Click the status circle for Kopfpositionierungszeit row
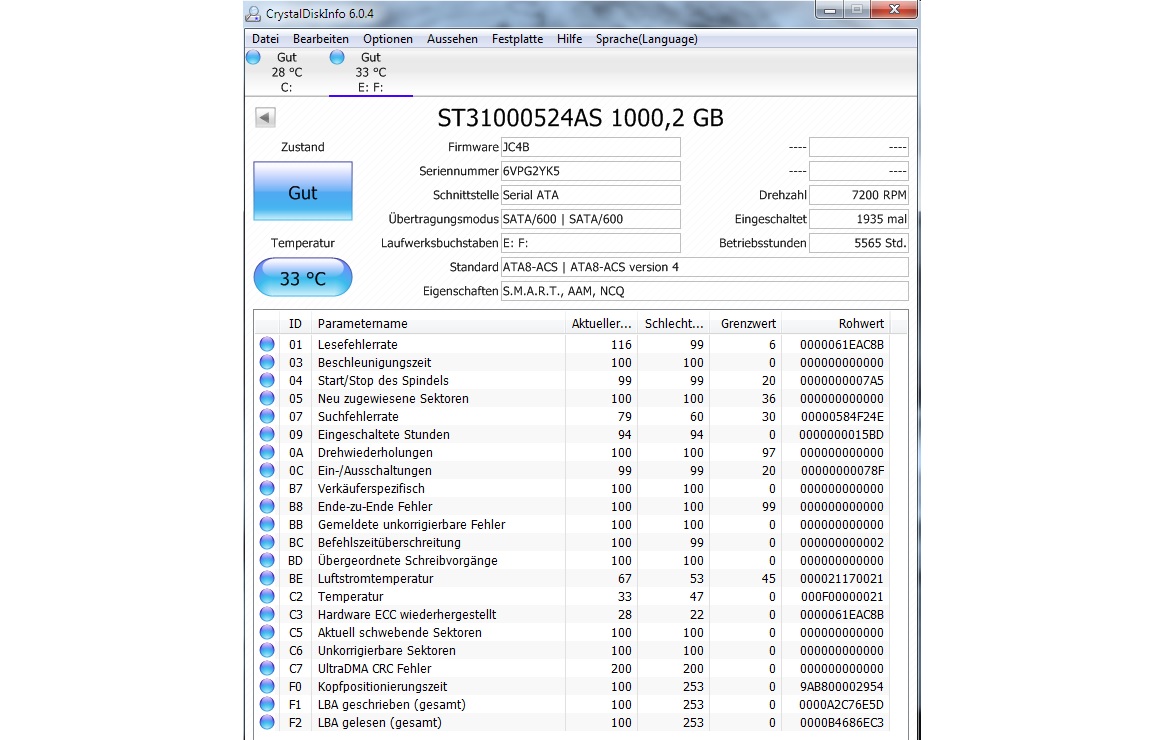1152x740 pixels. tap(267, 686)
